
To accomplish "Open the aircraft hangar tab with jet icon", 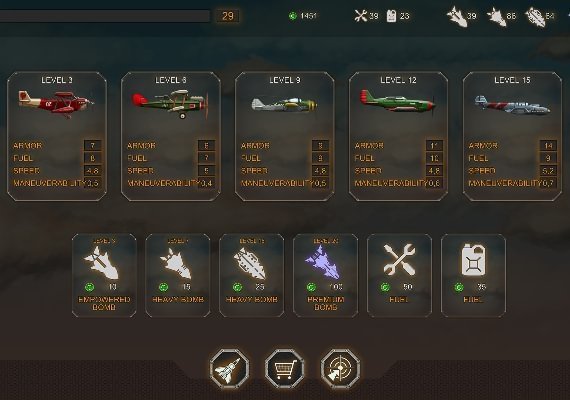I will [x=229, y=369].
